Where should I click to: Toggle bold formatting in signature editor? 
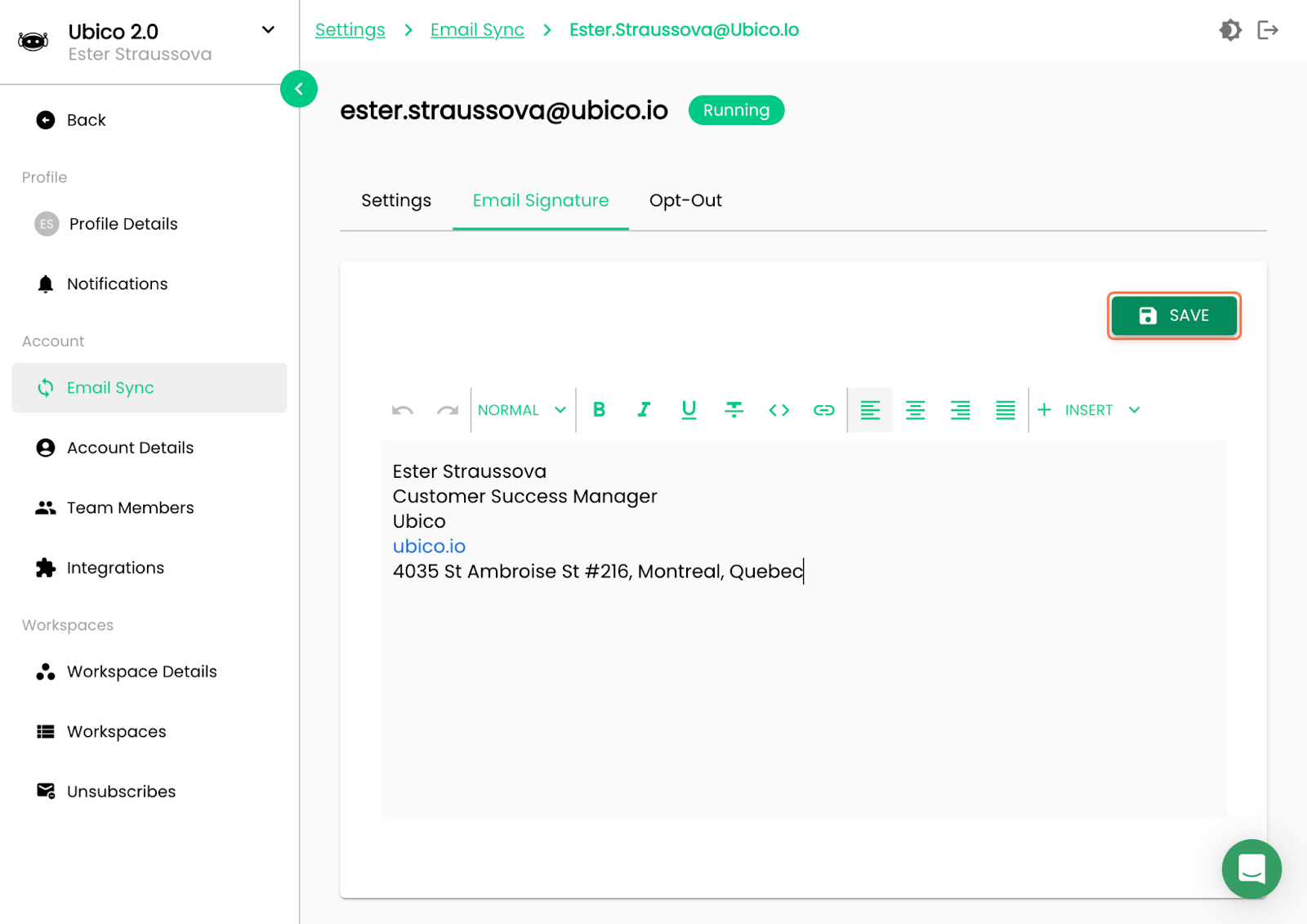tap(599, 410)
